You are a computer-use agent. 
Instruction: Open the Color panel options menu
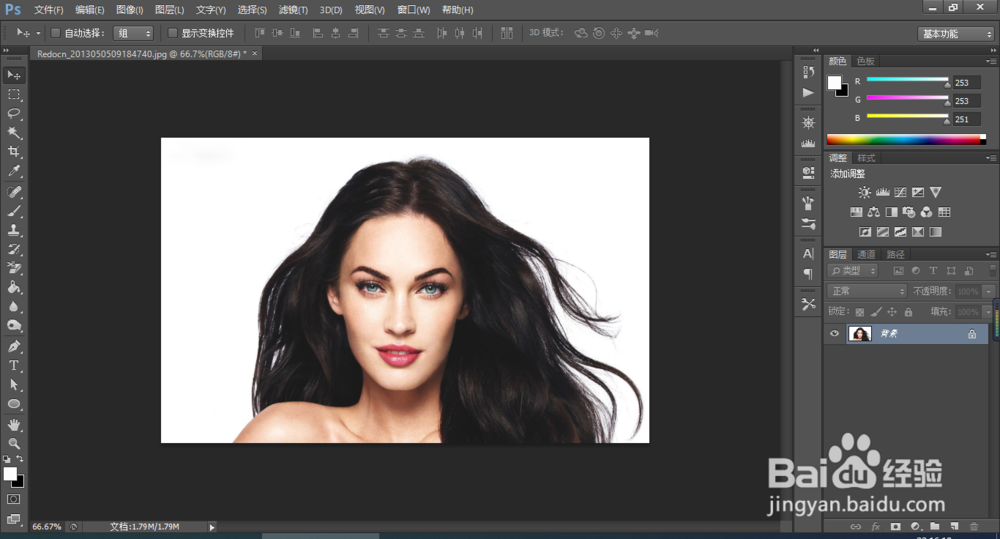pyautogui.click(x=990, y=61)
